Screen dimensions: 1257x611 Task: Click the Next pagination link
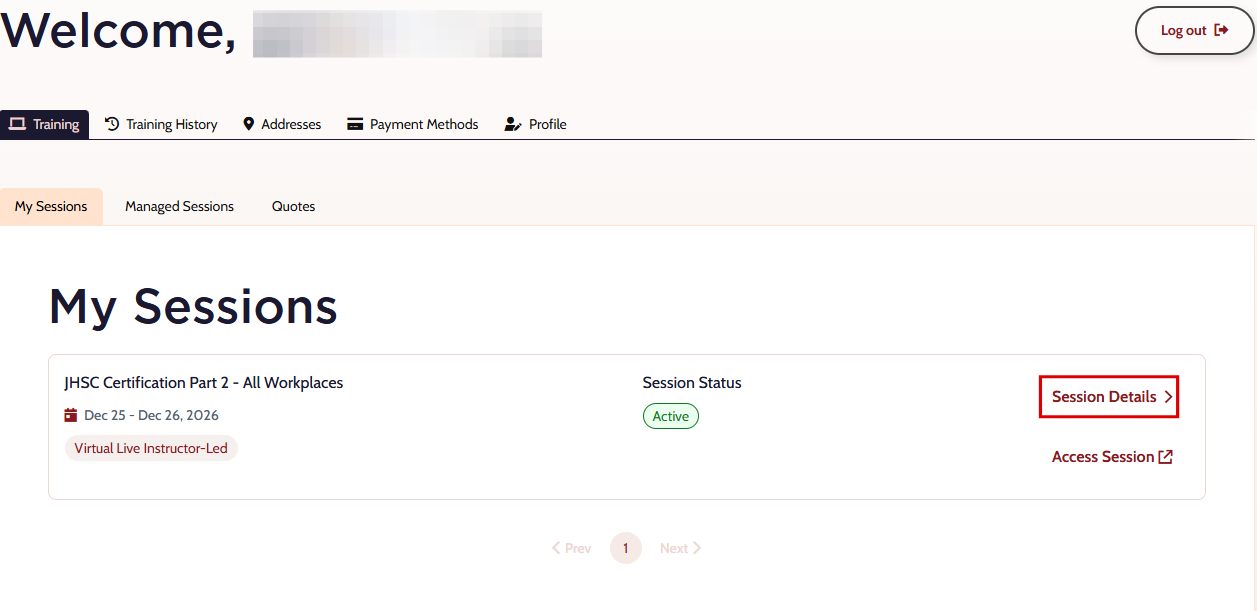(x=680, y=548)
